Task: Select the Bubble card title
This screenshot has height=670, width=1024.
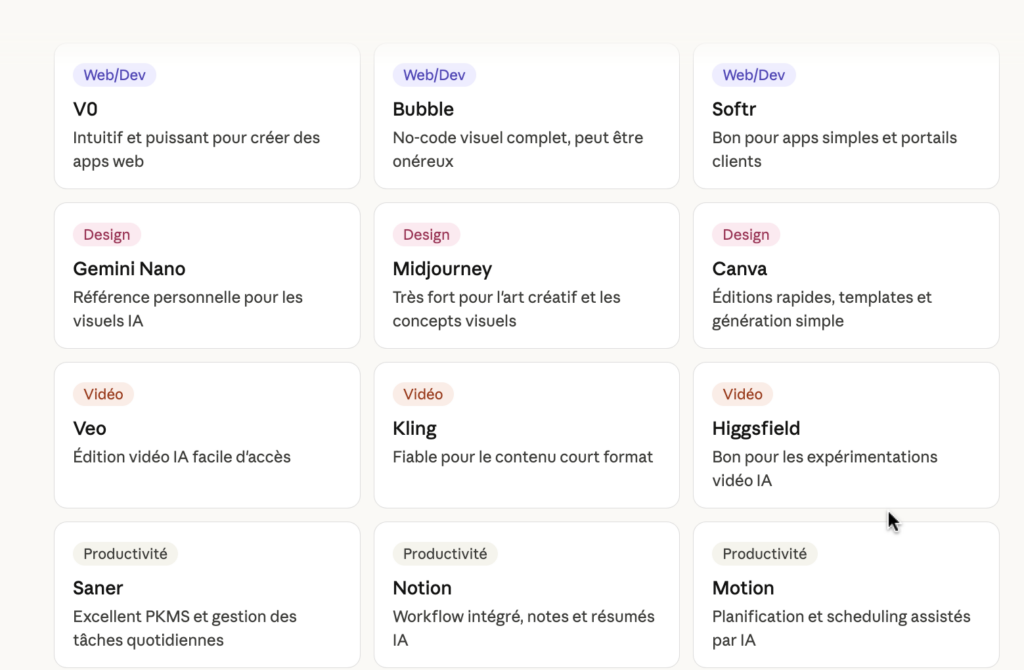Action: [423, 109]
